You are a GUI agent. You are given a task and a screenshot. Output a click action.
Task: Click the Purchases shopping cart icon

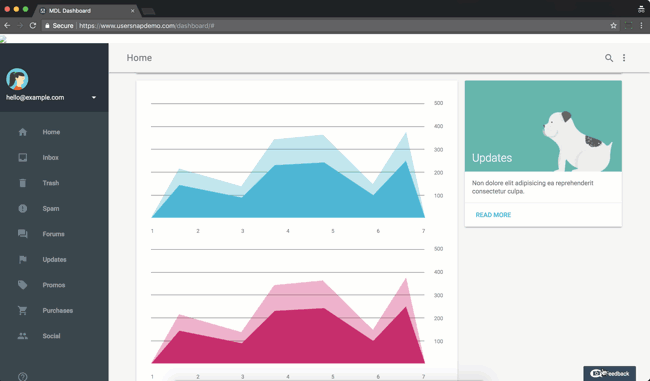point(23,311)
